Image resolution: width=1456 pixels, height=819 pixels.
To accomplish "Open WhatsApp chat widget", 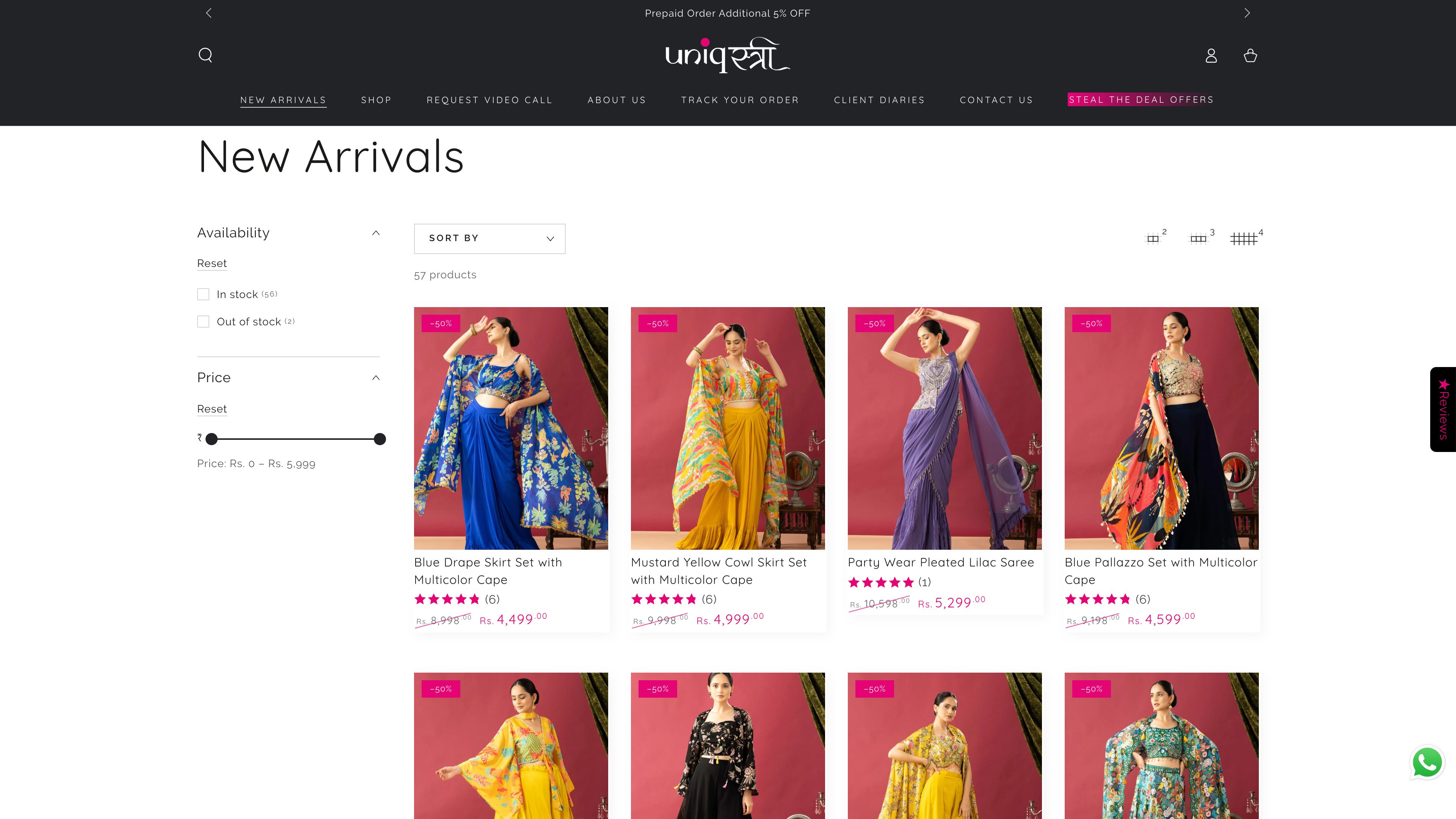I will tap(1427, 763).
